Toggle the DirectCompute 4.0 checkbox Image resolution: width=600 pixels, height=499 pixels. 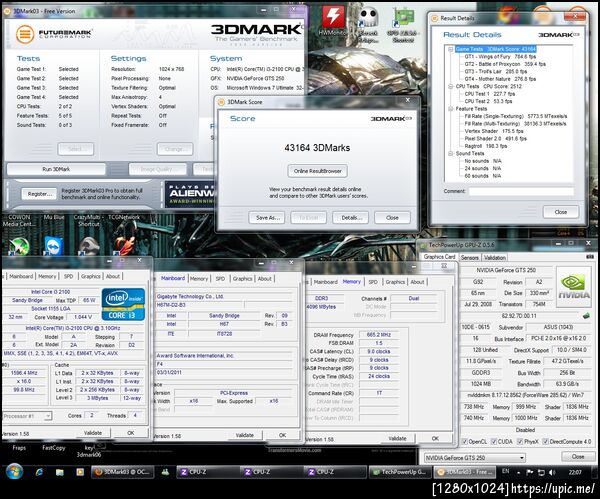(x=545, y=442)
